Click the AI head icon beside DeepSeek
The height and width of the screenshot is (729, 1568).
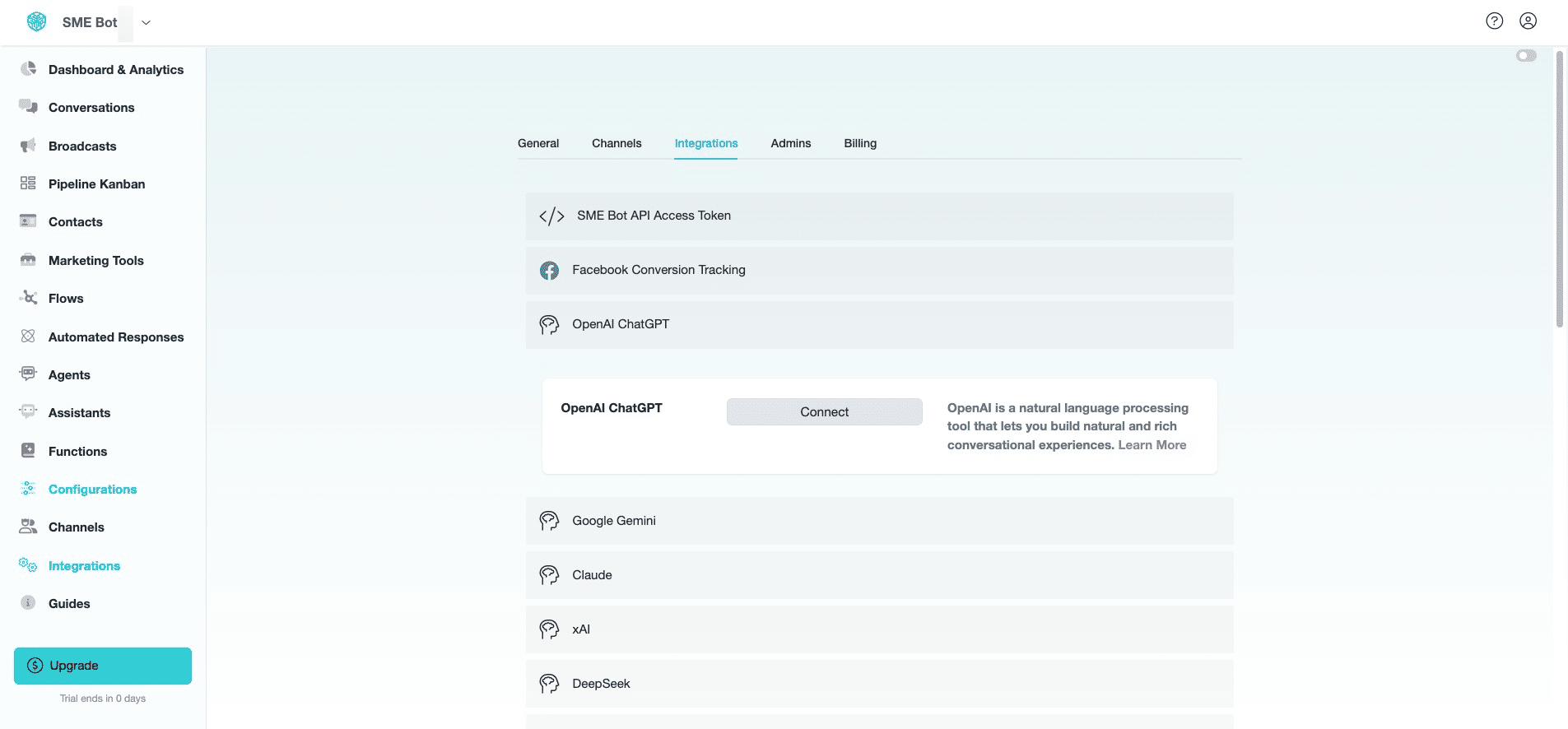point(549,684)
